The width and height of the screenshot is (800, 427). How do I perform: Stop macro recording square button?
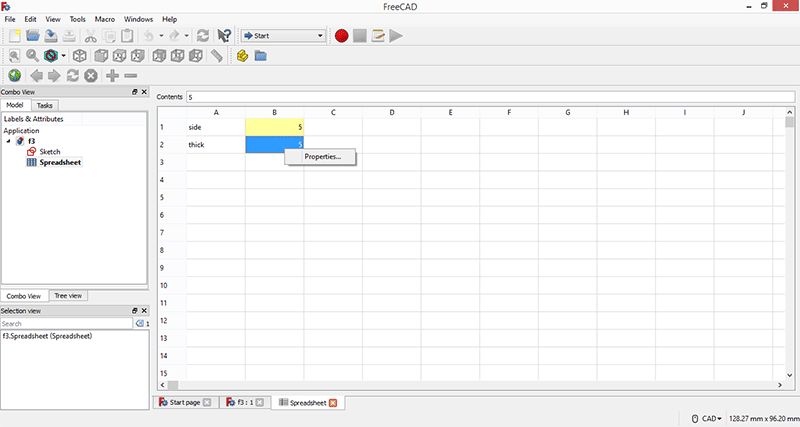click(x=360, y=36)
